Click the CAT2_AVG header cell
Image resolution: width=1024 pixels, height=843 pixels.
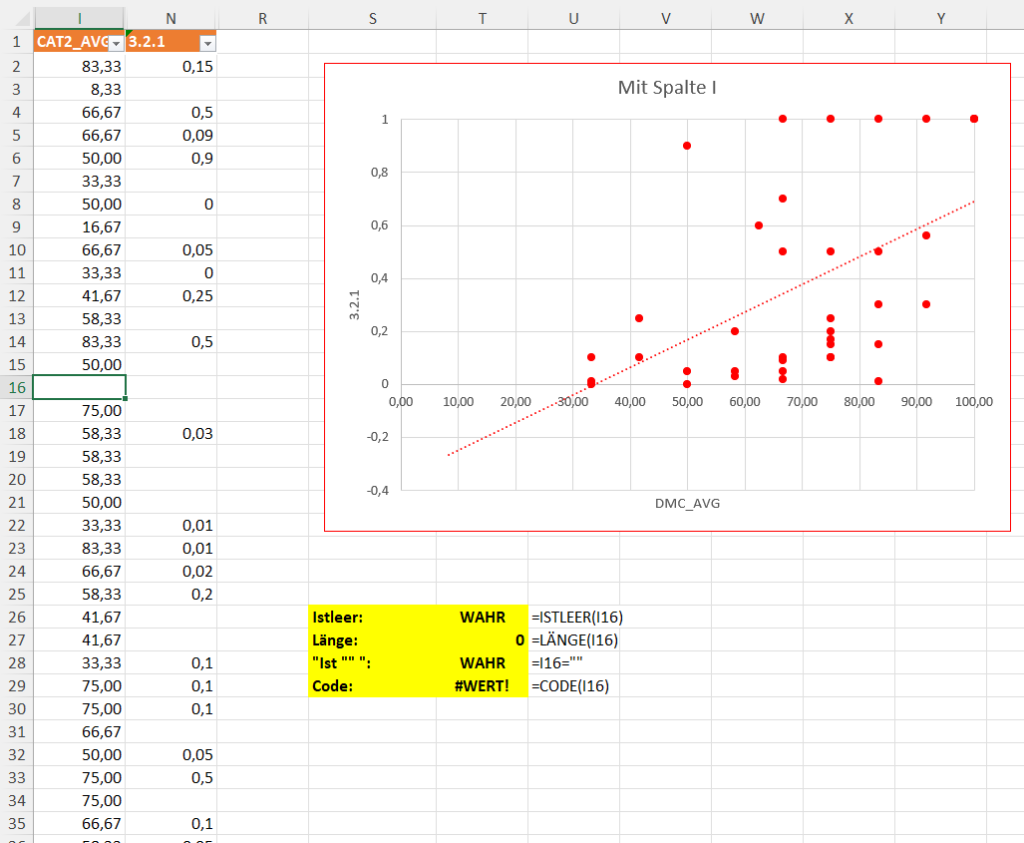79,42
